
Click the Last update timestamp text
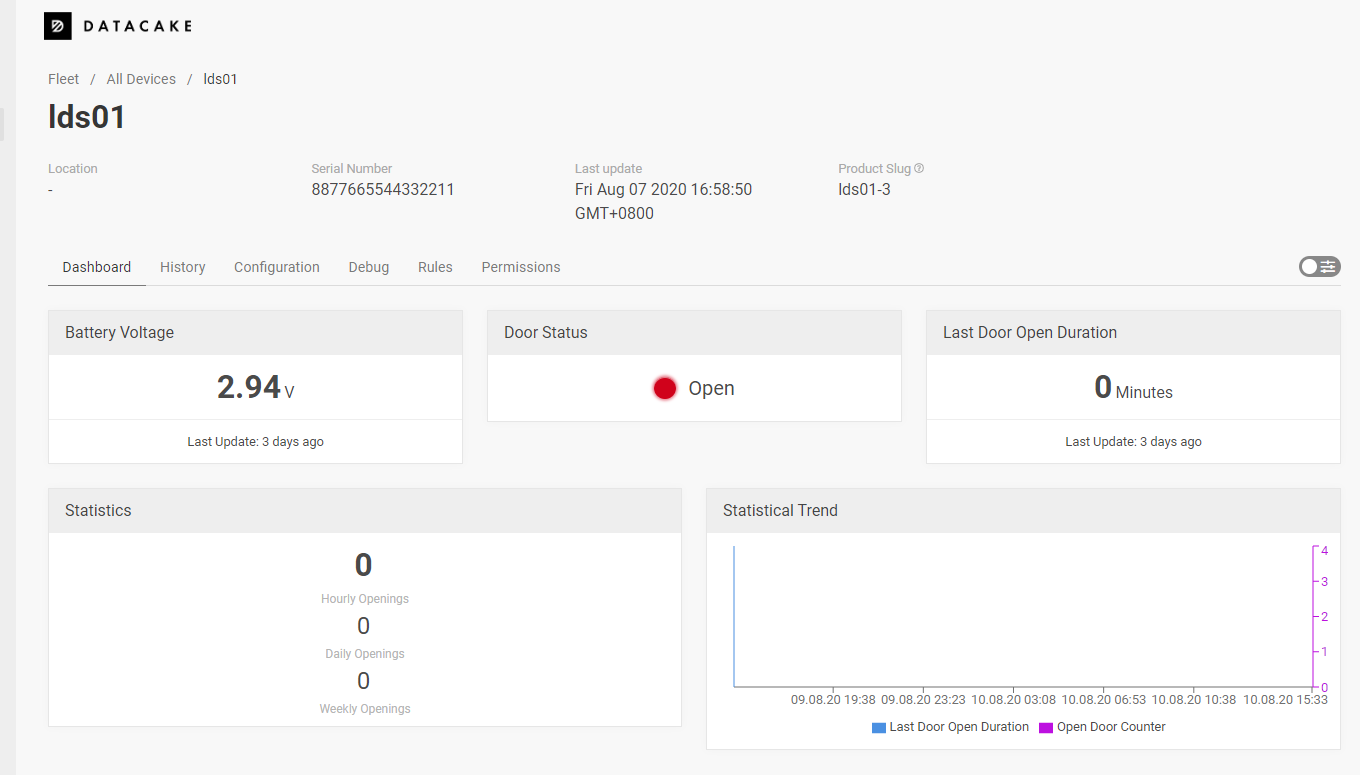click(663, 201)
